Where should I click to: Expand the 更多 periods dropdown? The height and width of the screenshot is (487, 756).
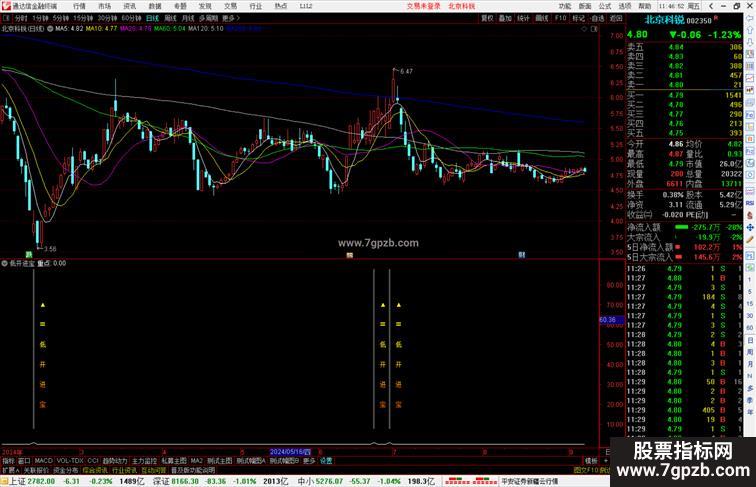(x=231, y=18)
